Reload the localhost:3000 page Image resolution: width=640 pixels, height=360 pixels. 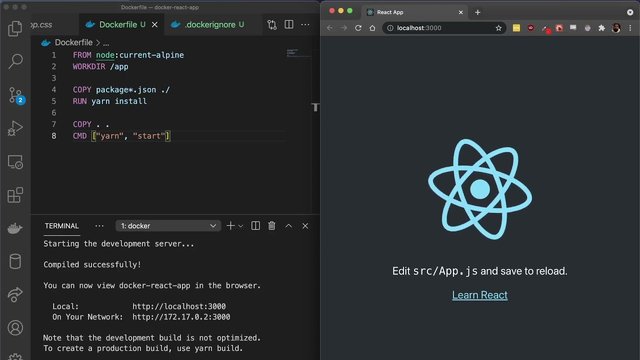358,28
